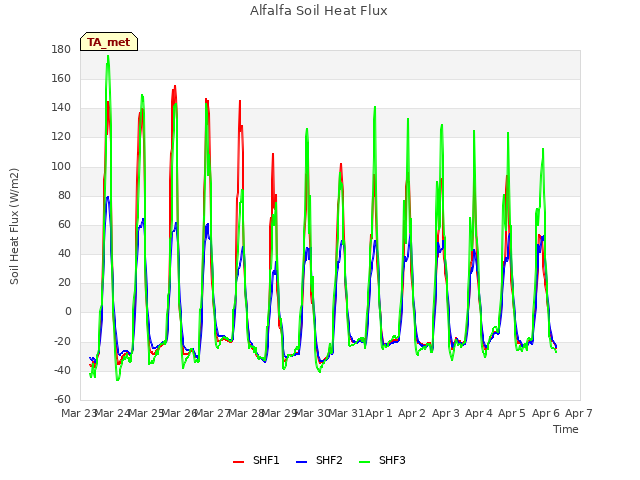The width and height of the screenshot is (640, 480).
Task: Click the Mar 28 x-axis date label
Action: coord(245,413)
